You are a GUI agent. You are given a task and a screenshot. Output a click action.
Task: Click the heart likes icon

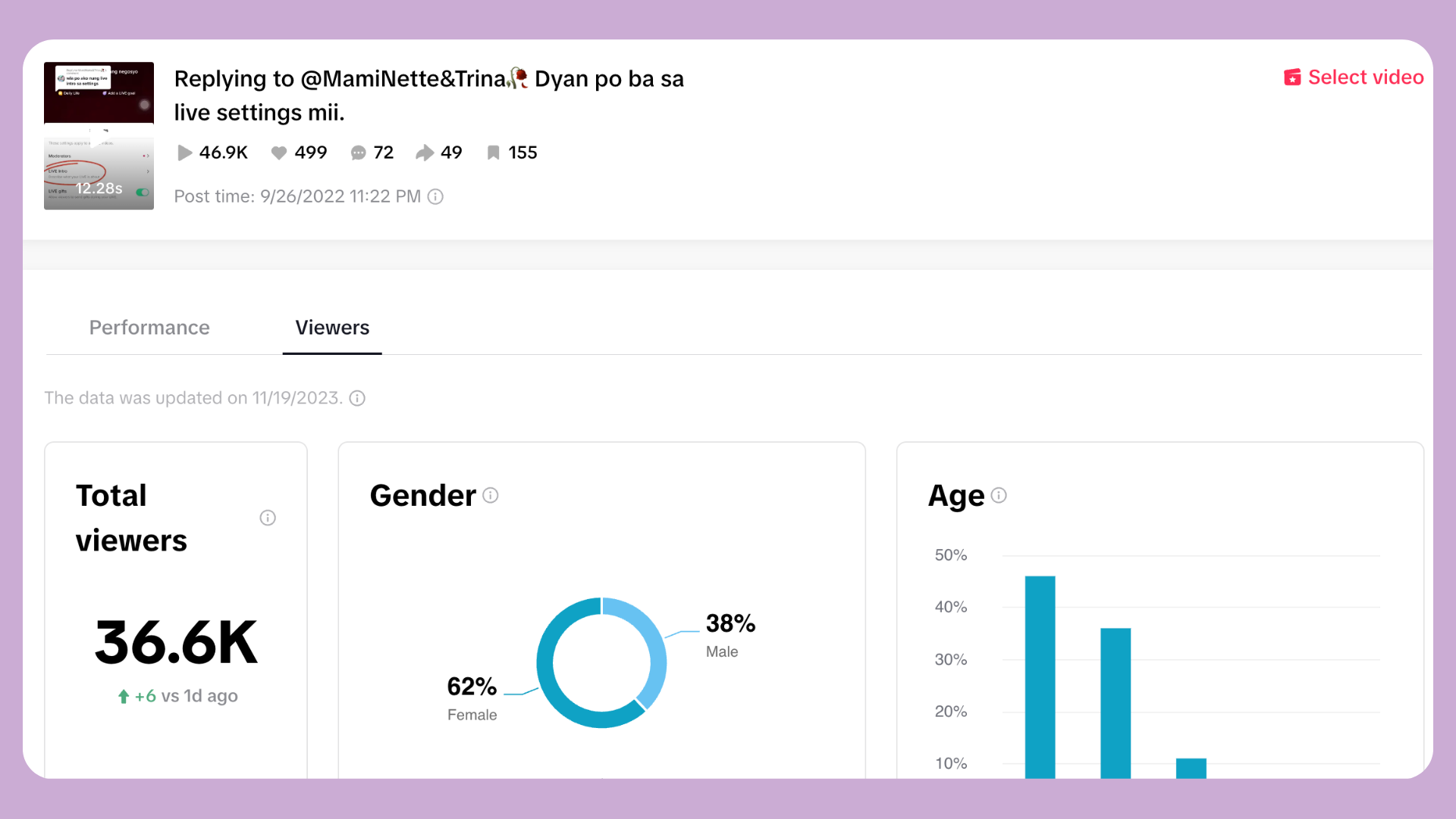pyautogui.click(x=279, y=153)
